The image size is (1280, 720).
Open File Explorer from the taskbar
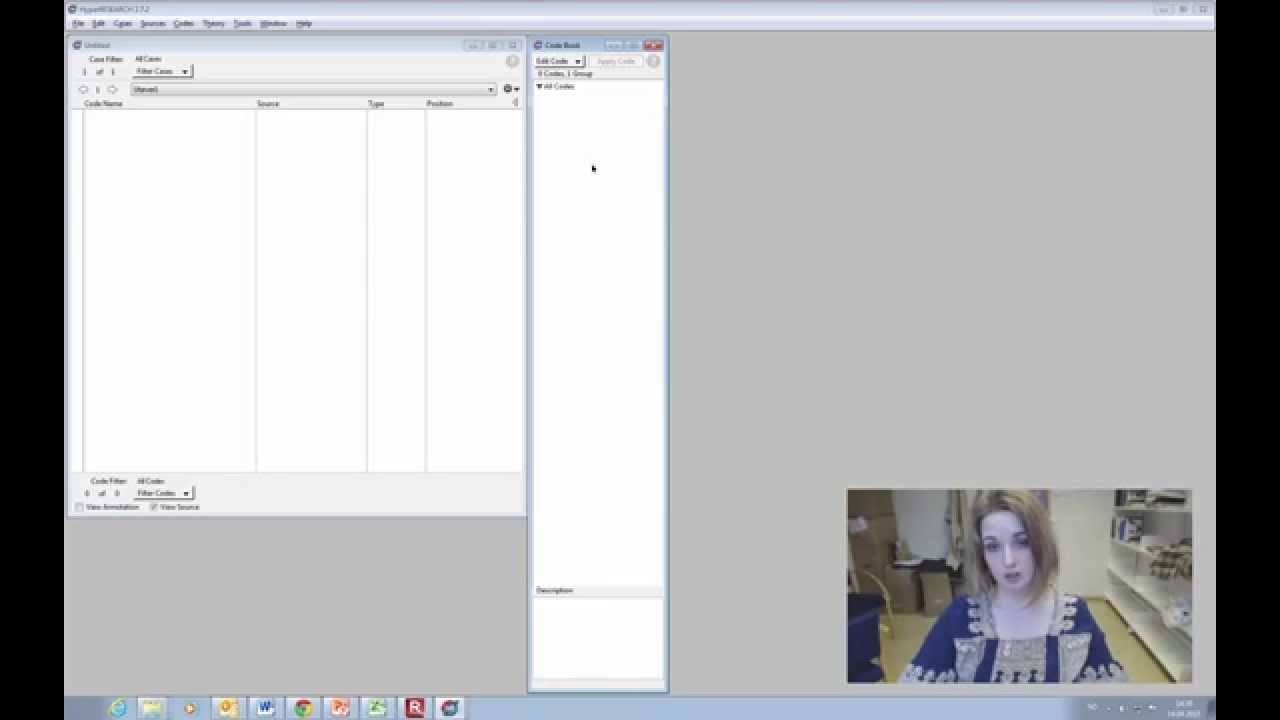[x=151, y=708]
